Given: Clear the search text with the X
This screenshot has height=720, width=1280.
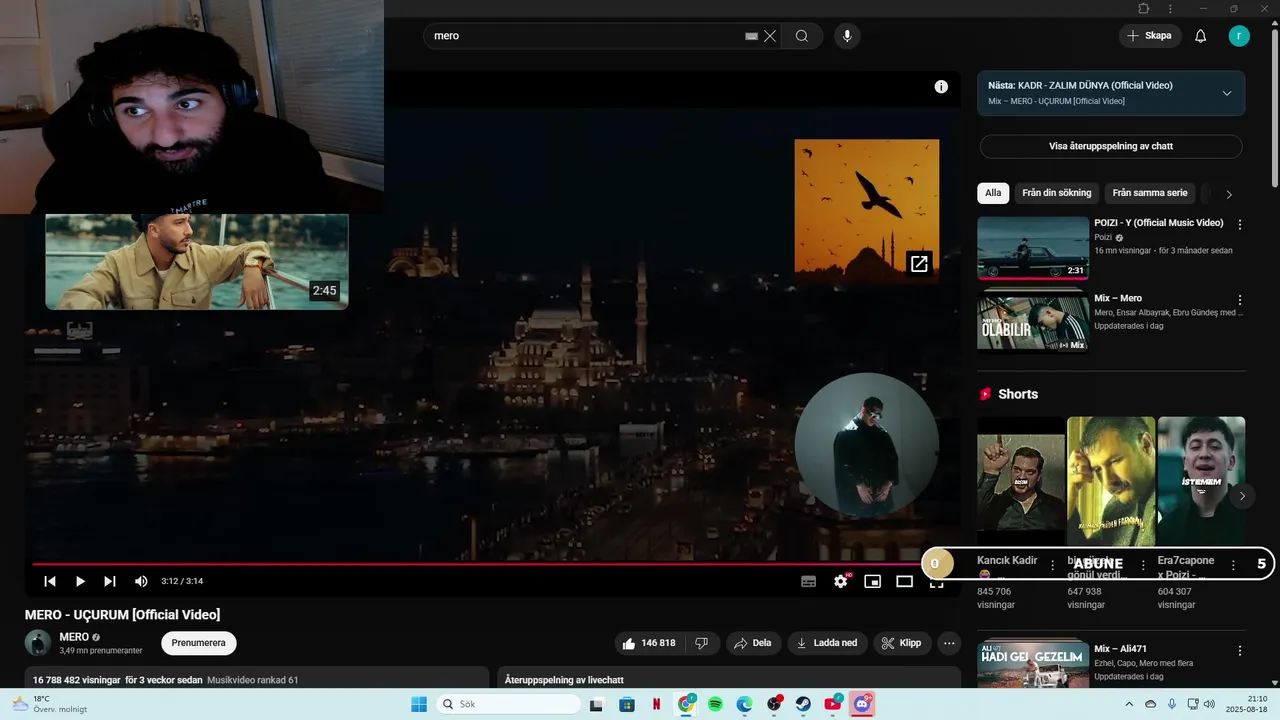Looking at the screenshot, I should point(770,36).
